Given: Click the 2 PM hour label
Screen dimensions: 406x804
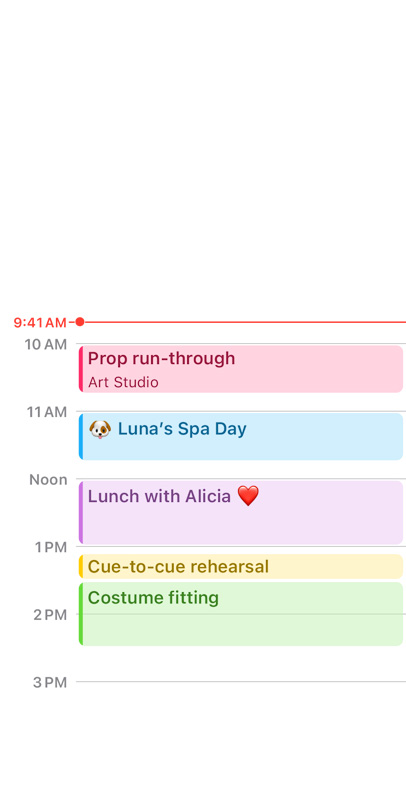Looking at the screenshot, I should click(x=50, y=615).
